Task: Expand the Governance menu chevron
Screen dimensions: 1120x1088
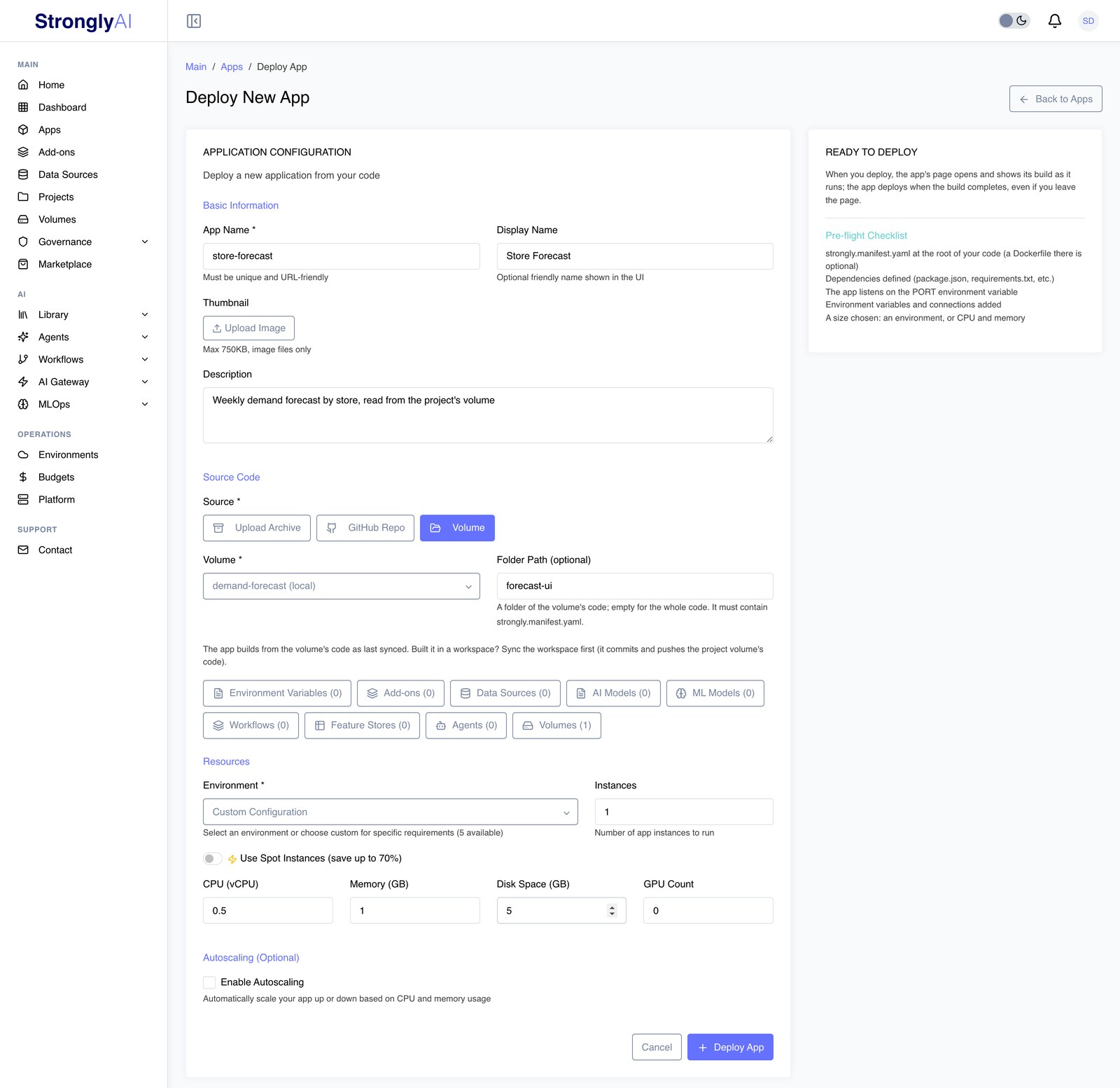Action: (145, 242)
